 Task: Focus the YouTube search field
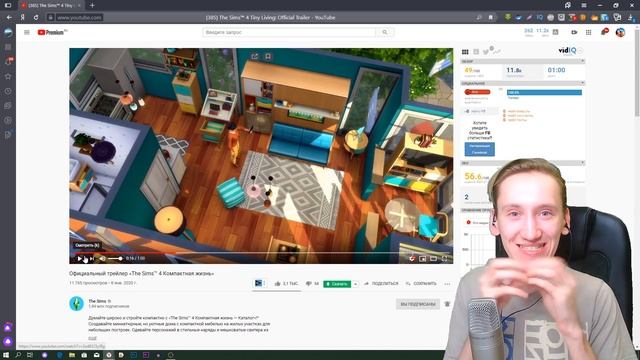[x=289, y=32]
